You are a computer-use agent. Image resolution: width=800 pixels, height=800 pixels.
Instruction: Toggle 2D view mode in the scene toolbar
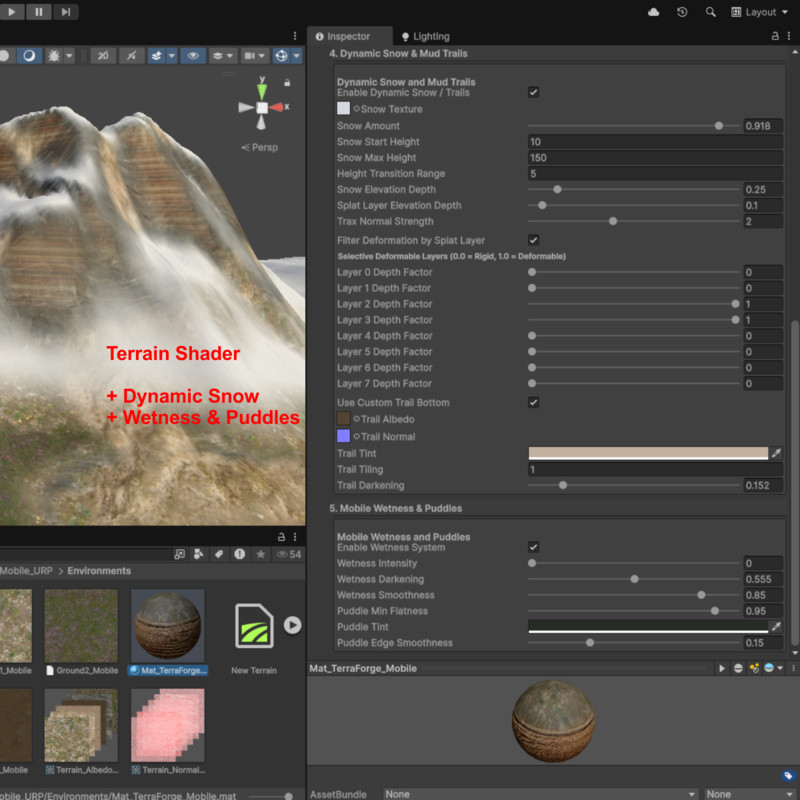point(103,56)
